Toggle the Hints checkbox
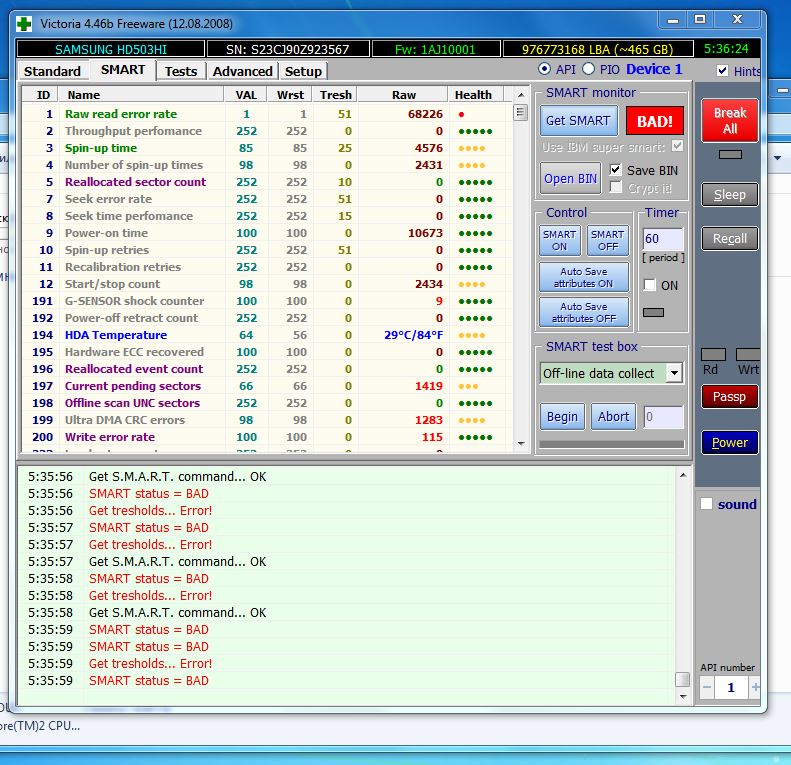The width and height of the screenshot is (791, 765). pos(723,71)
